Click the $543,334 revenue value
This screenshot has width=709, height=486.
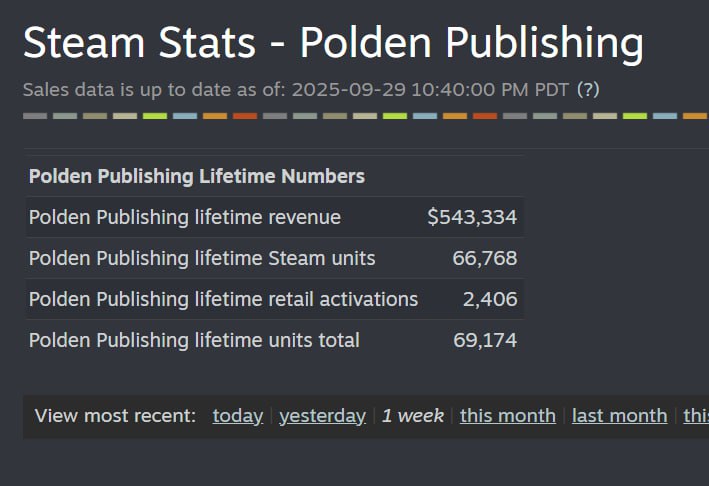tap(472, 217)
